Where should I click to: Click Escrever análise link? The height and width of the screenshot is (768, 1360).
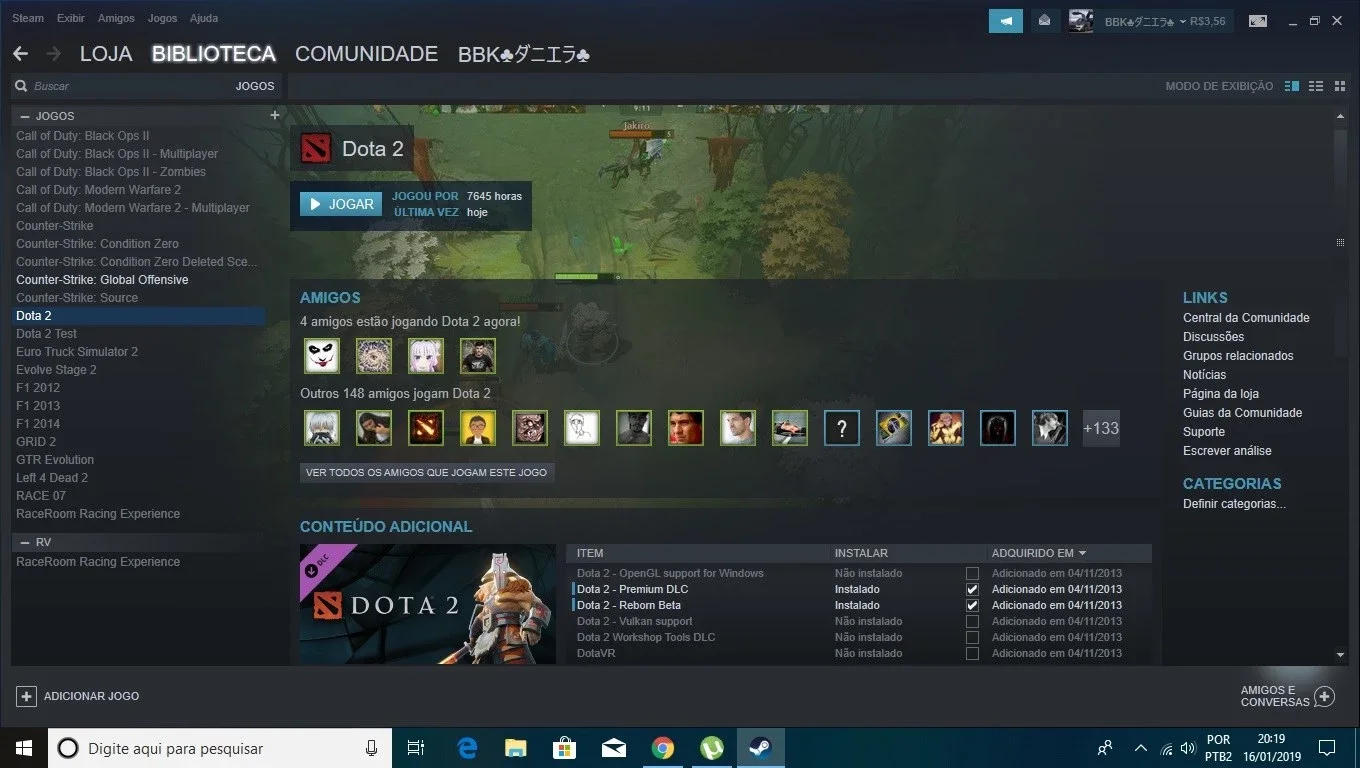(x=1227, y=451)
